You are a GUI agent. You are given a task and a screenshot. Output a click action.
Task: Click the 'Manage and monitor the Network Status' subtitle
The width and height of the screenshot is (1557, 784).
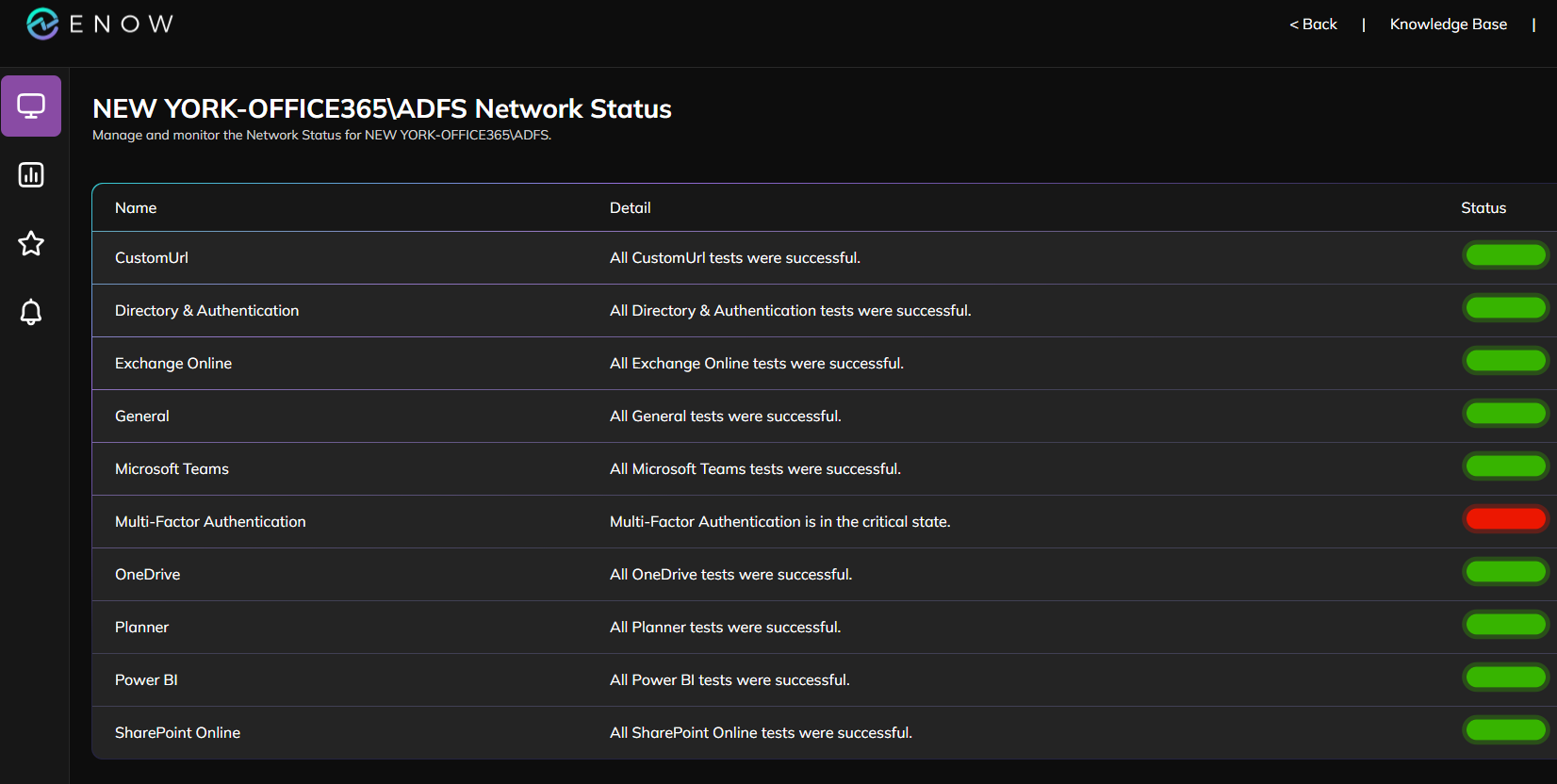[322, 135]
